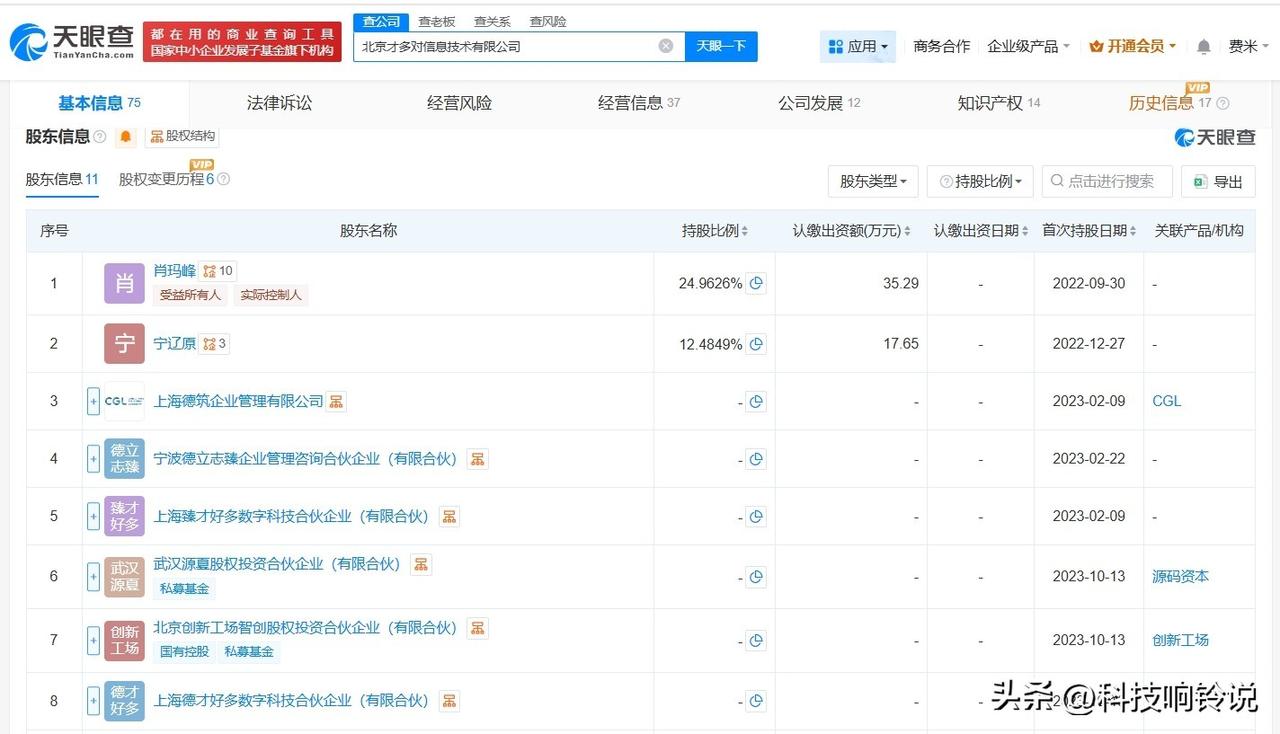Screen dimensions: 1280x734
Task: Open the 商务合作 link
Action: click(x=942, y=46)
